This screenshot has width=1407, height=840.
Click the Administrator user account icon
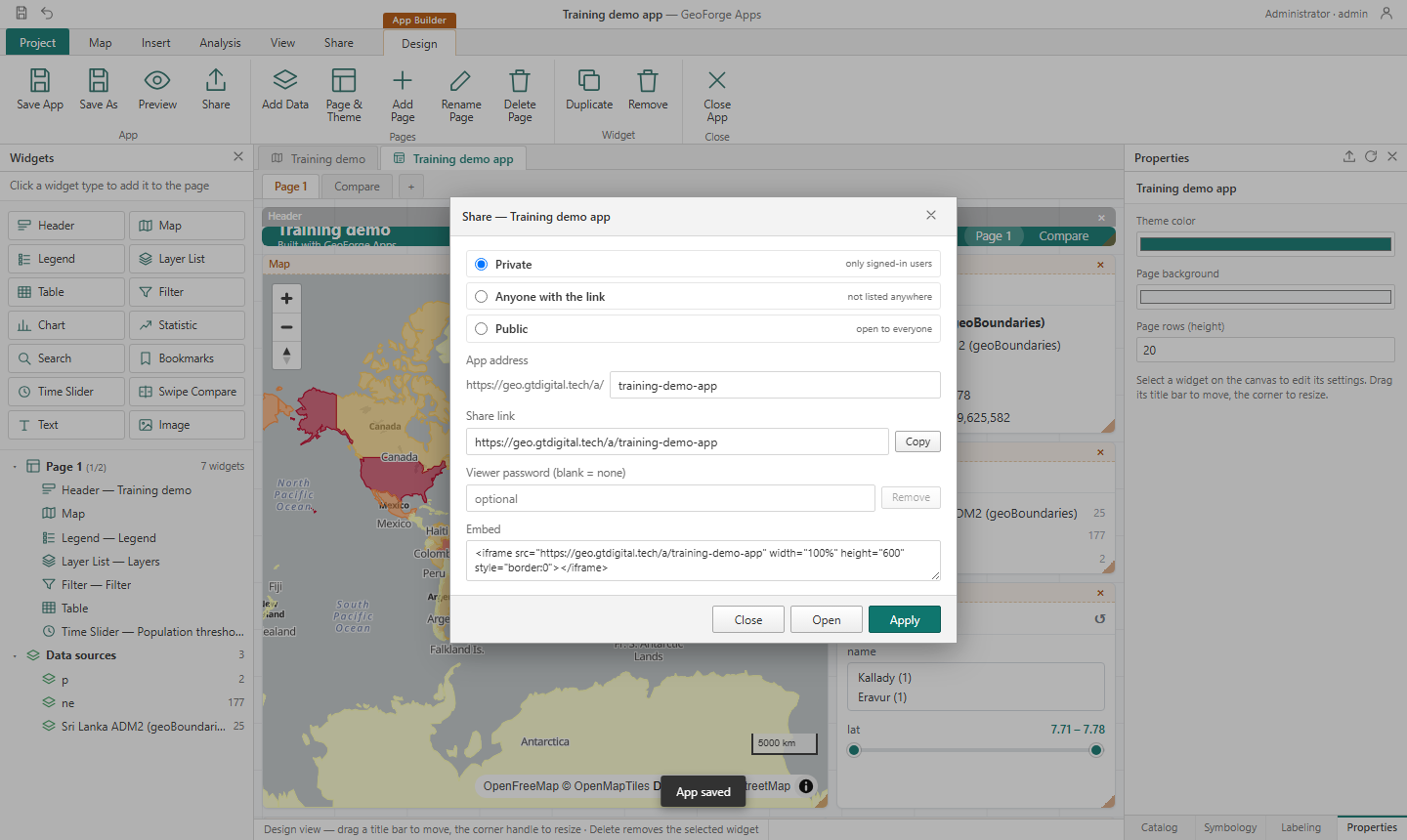click(x=1386, y=14)
